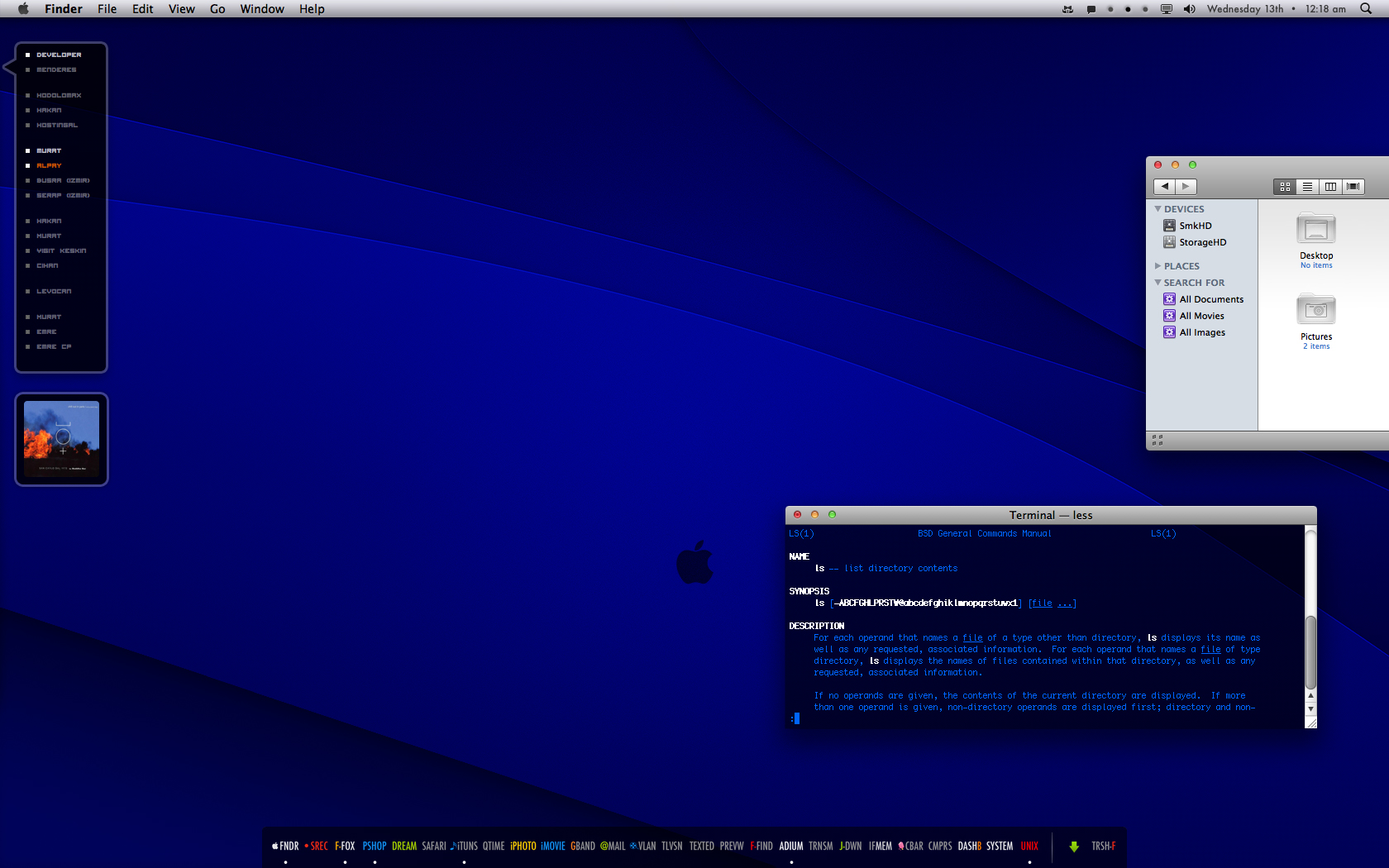Screen dimensions: 1389x868
Task: Open GBAND in the dock
Action: (583, 846)
